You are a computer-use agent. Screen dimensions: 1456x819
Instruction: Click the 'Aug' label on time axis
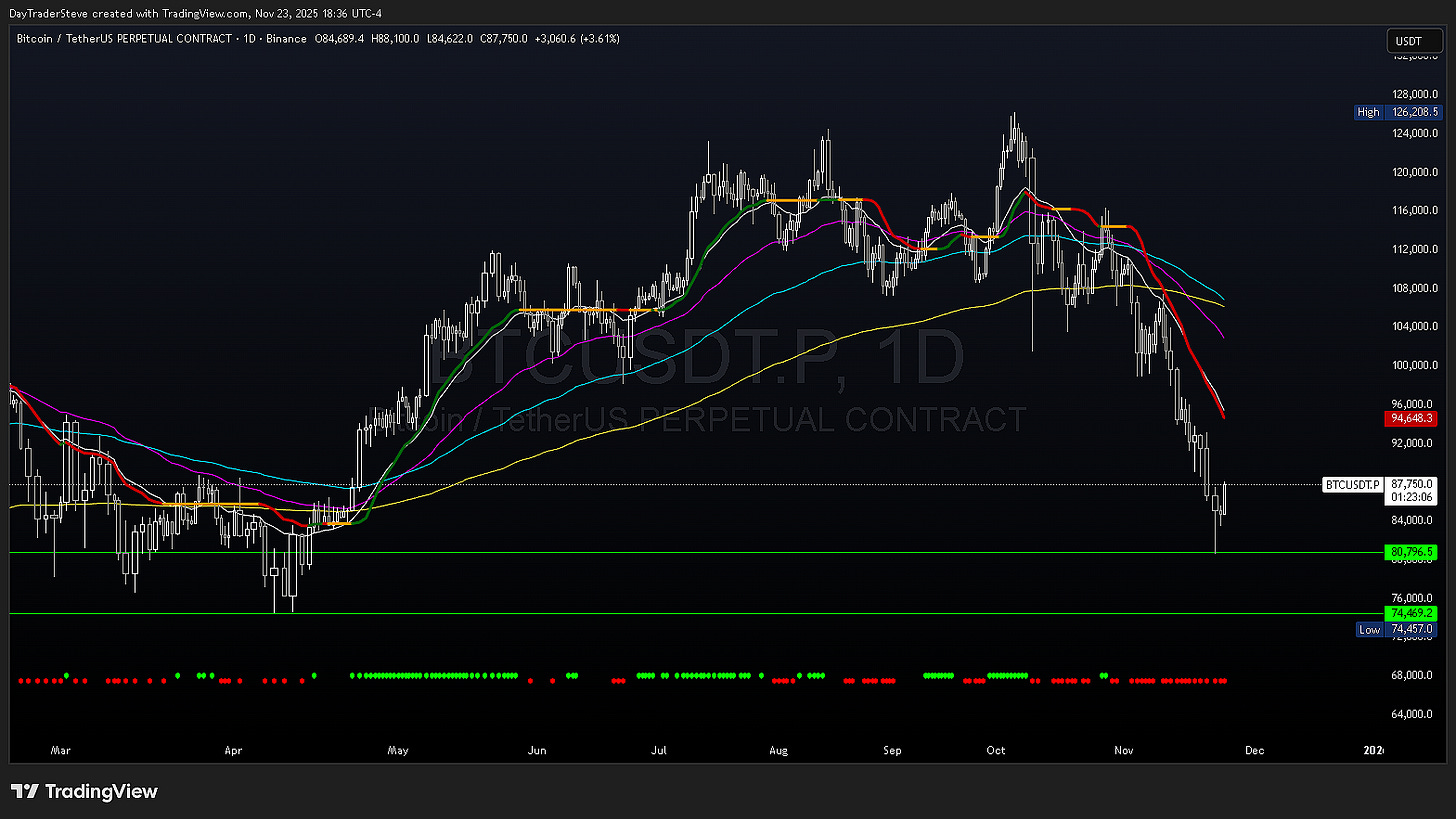point(780,749)
